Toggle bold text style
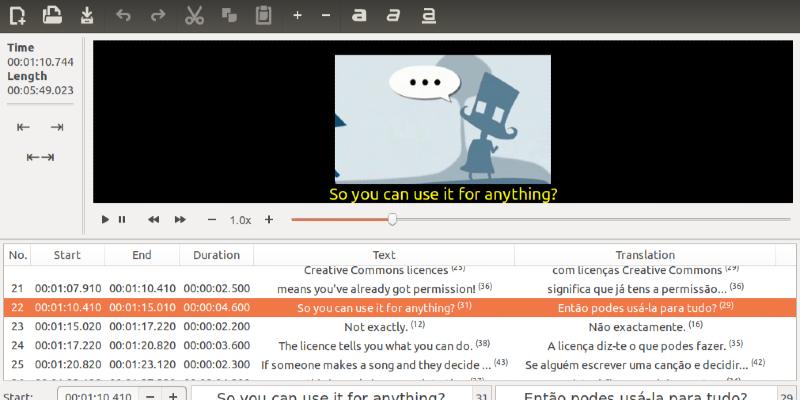Screen dimensions: 800x400 359,15
